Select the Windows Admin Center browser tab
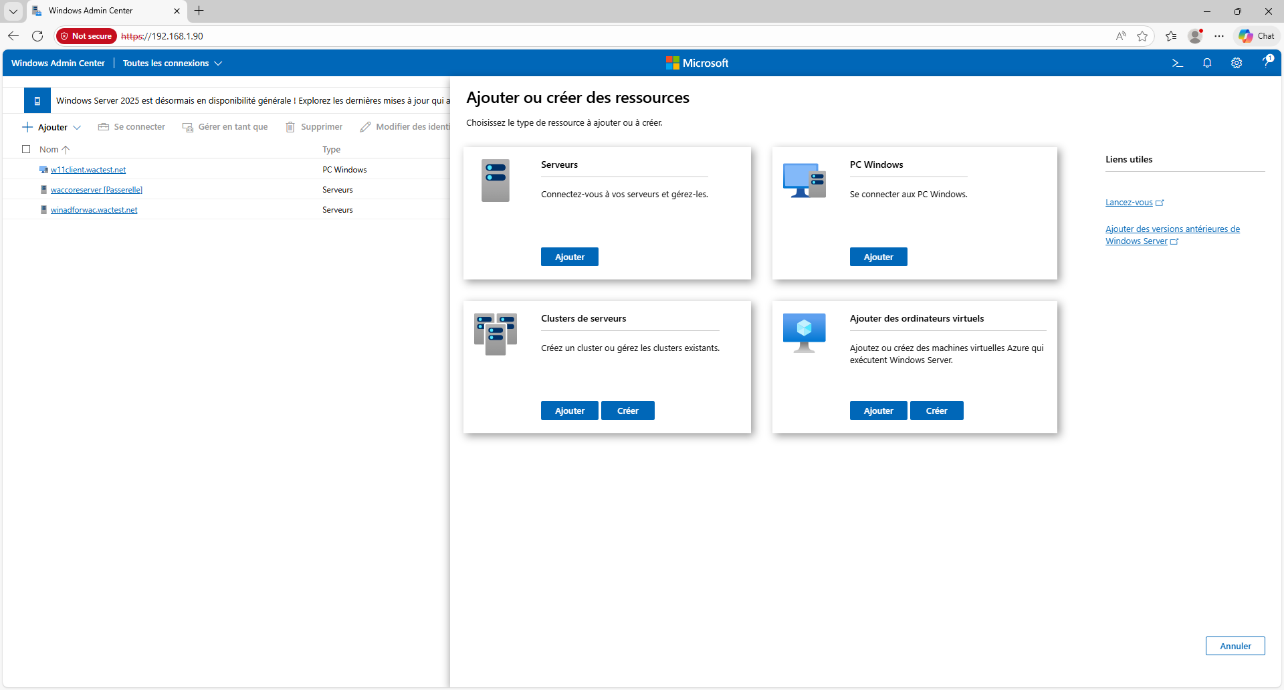Screen dimensions: 1284x690 pos(106,11)
